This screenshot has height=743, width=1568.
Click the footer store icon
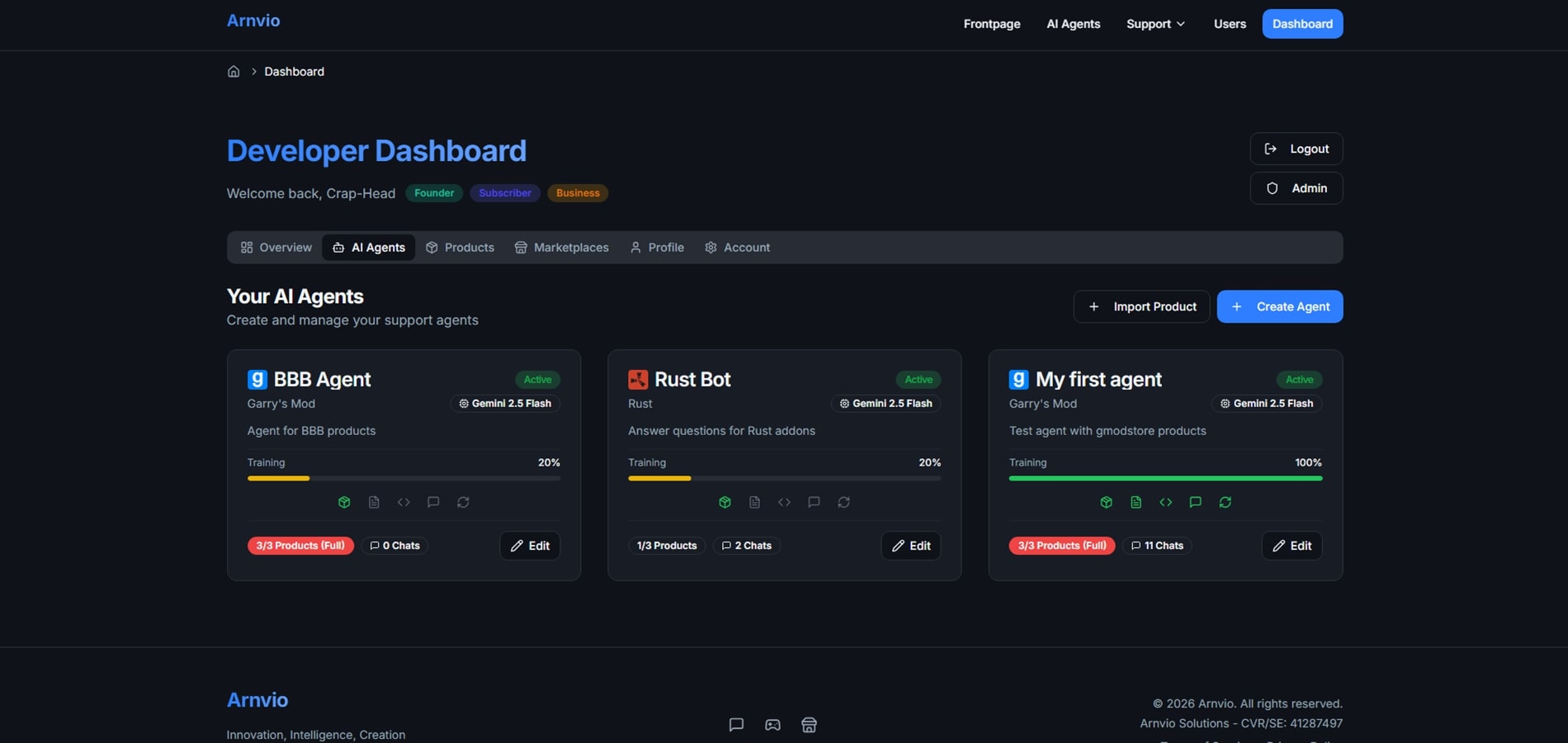(809, 725)
